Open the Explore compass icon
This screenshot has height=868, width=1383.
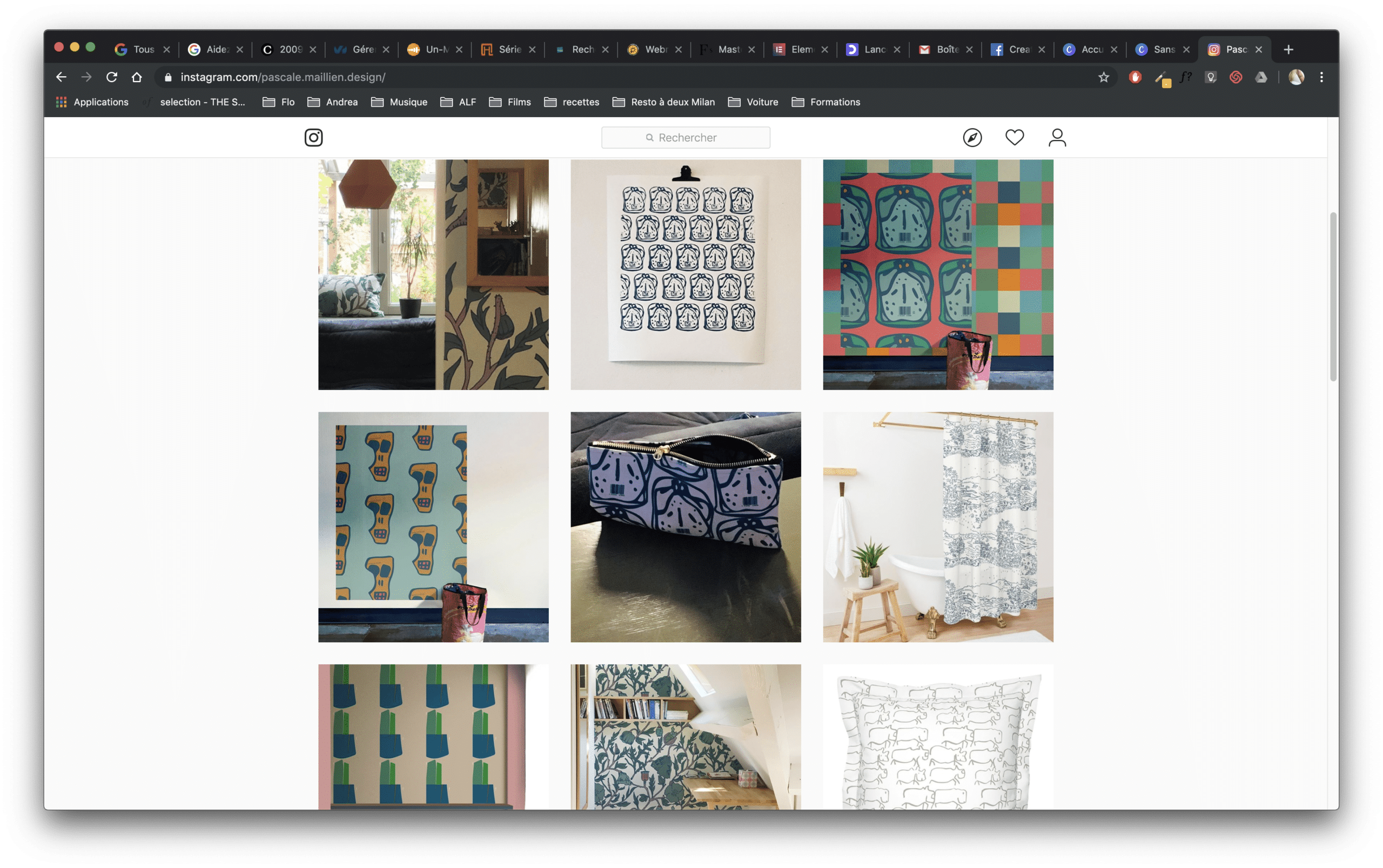(972, 138)
